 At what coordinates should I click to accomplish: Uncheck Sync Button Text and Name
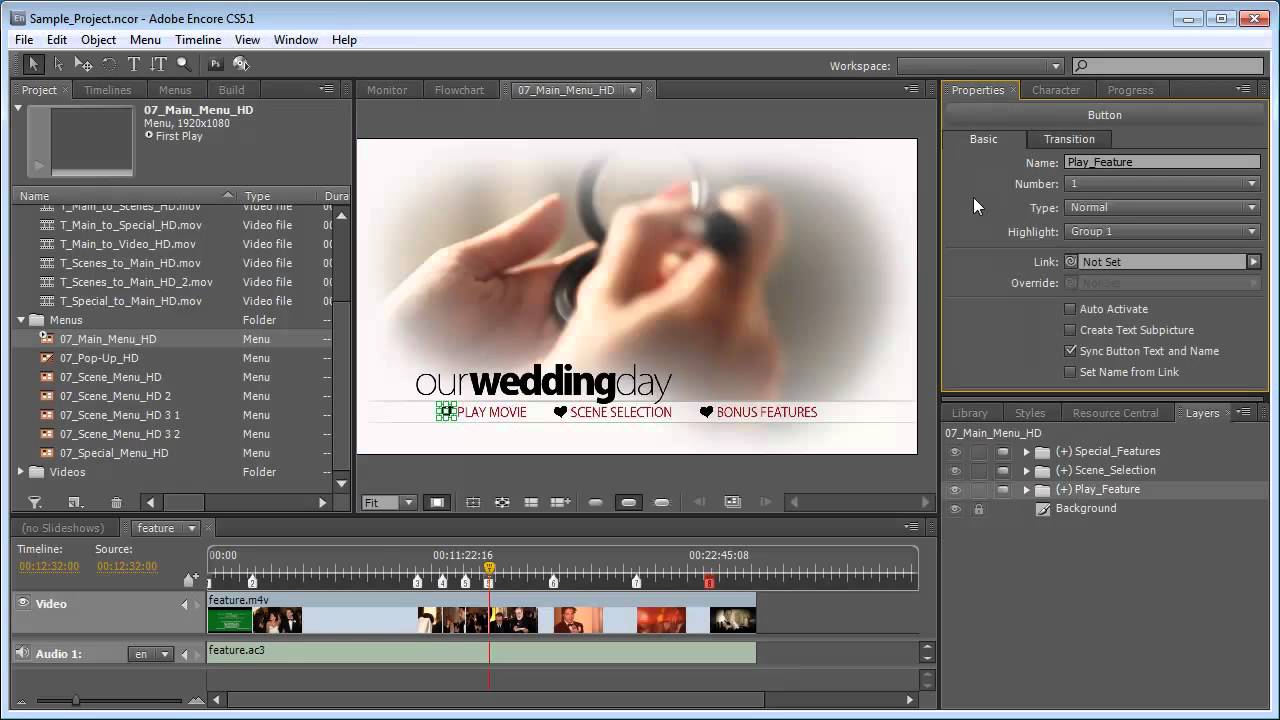[x=1070, y=351]
